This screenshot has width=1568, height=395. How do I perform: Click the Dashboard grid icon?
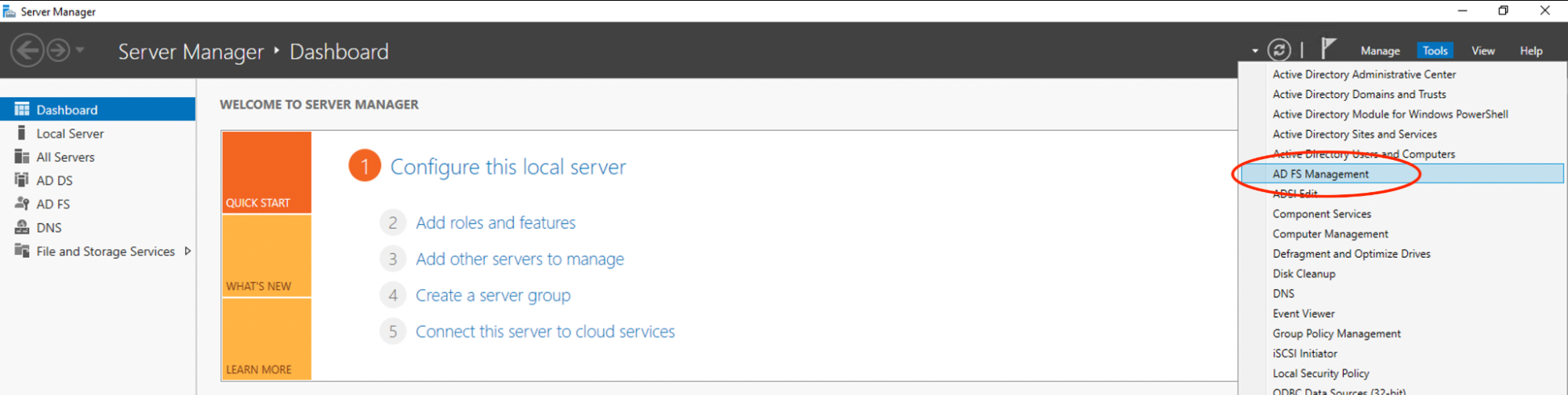coord(22,109)
